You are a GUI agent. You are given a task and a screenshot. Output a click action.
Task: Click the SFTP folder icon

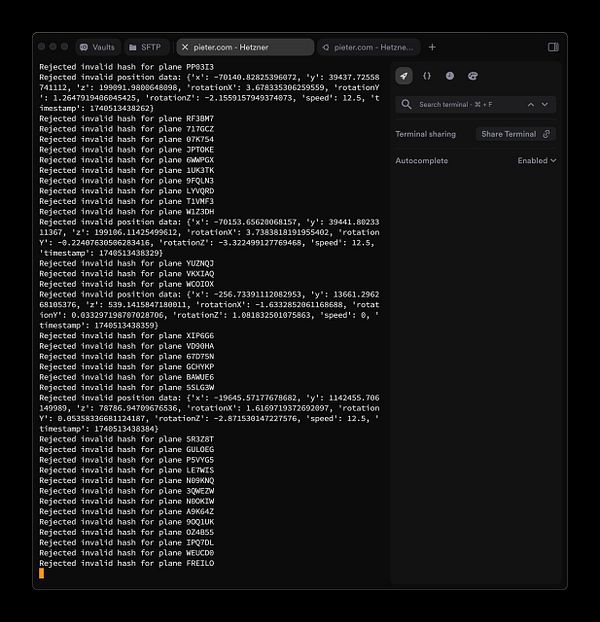click(x=133, y=47)
